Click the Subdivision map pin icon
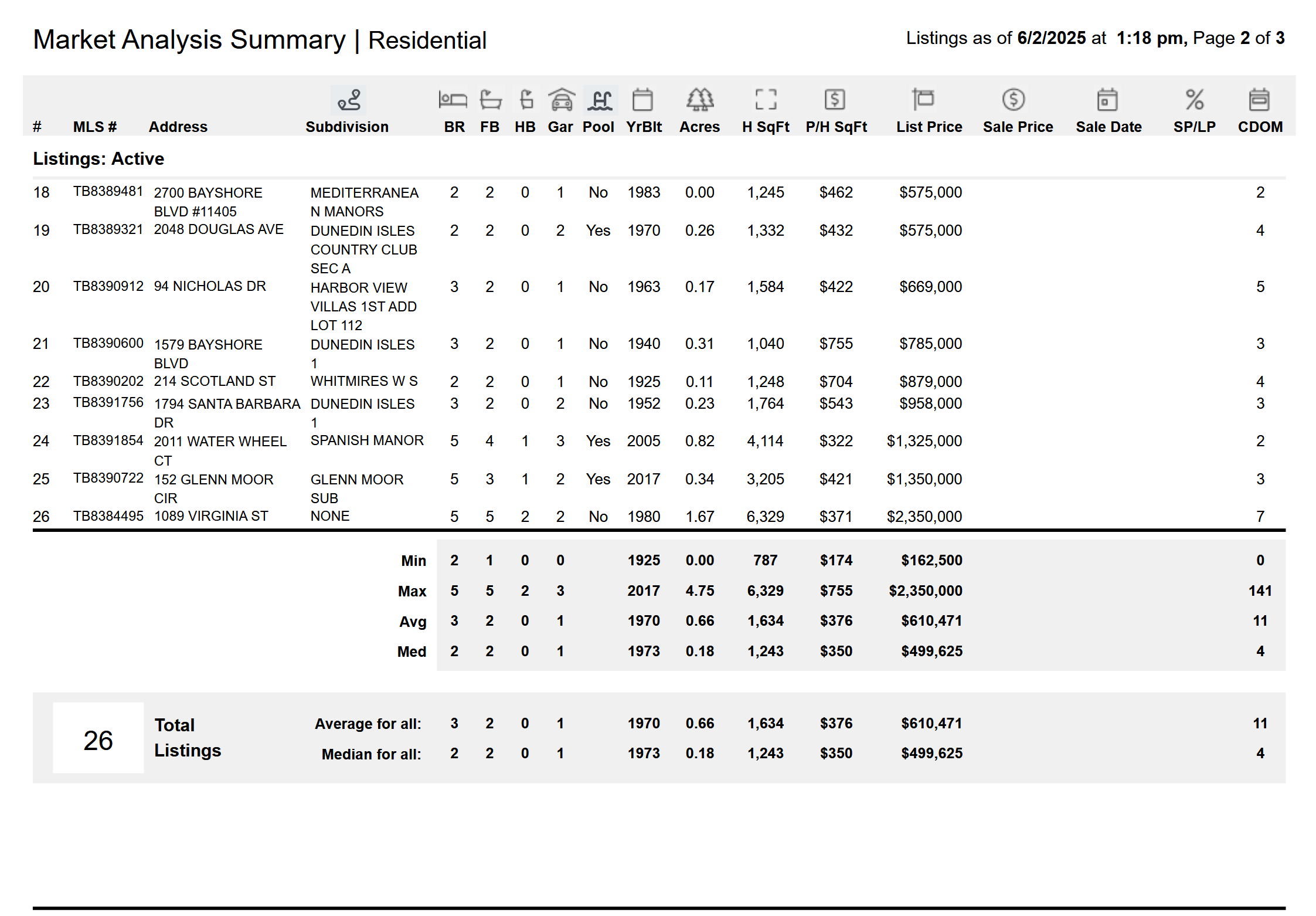Image resolution: width=1316 pixels, height=916 pixels. click(349, 100)
